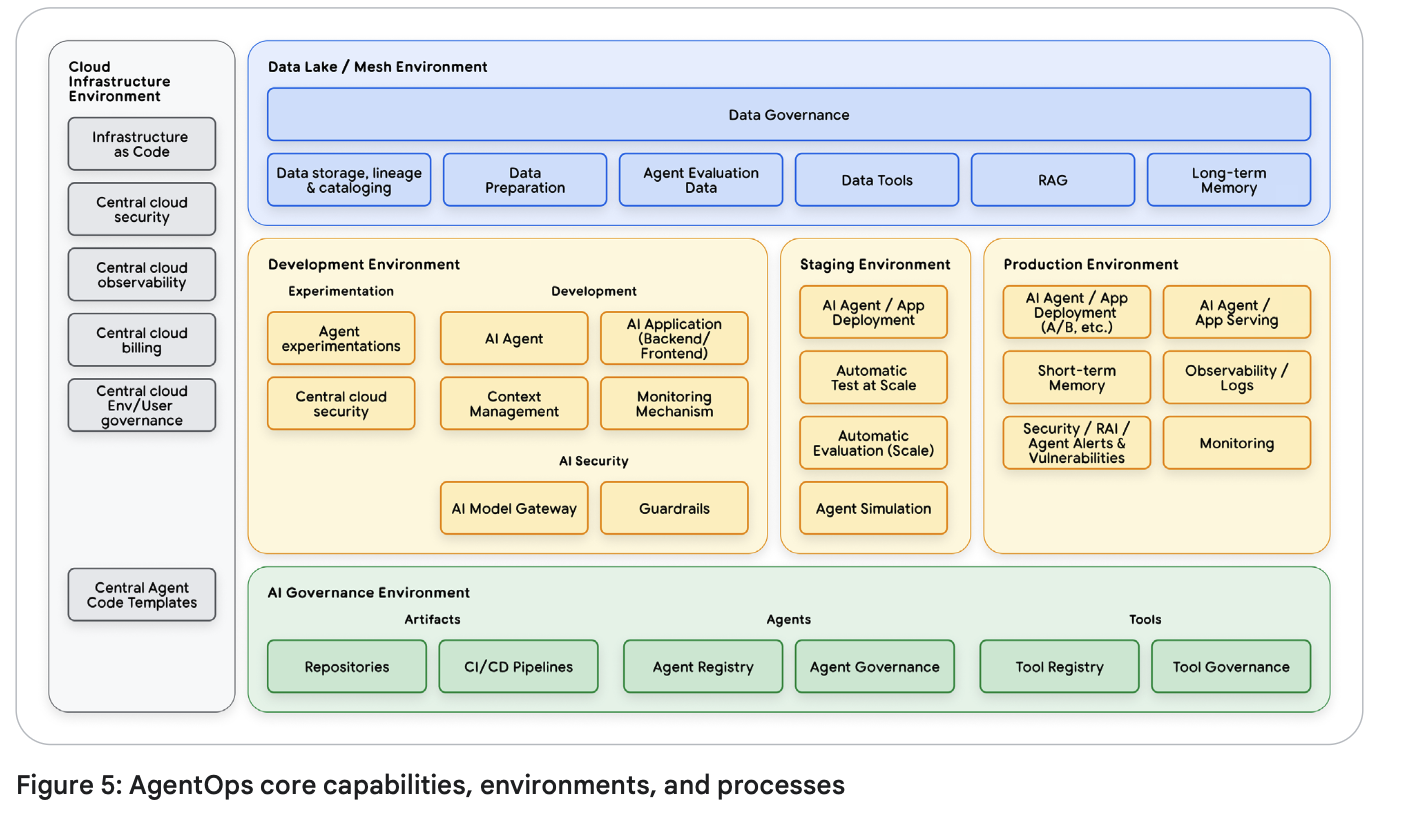1411x825 pixels.
Task: Click the Infrastructure as Code box
Action: point(141,144)
